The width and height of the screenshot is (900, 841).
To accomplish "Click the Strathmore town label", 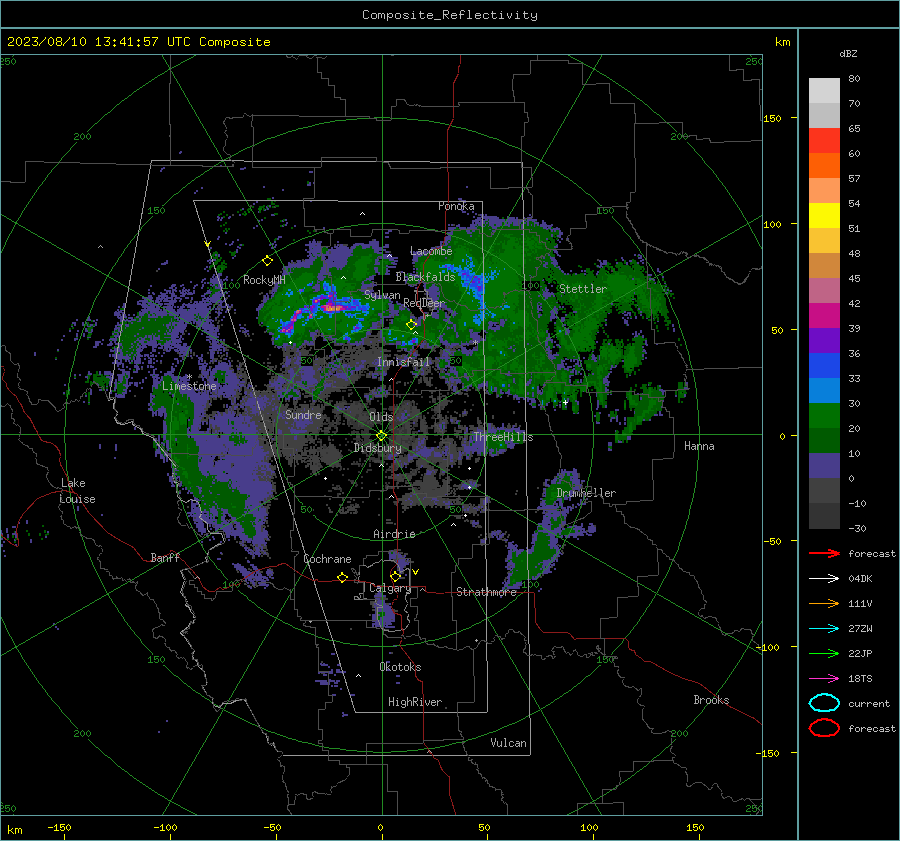I will coord(486,592).
